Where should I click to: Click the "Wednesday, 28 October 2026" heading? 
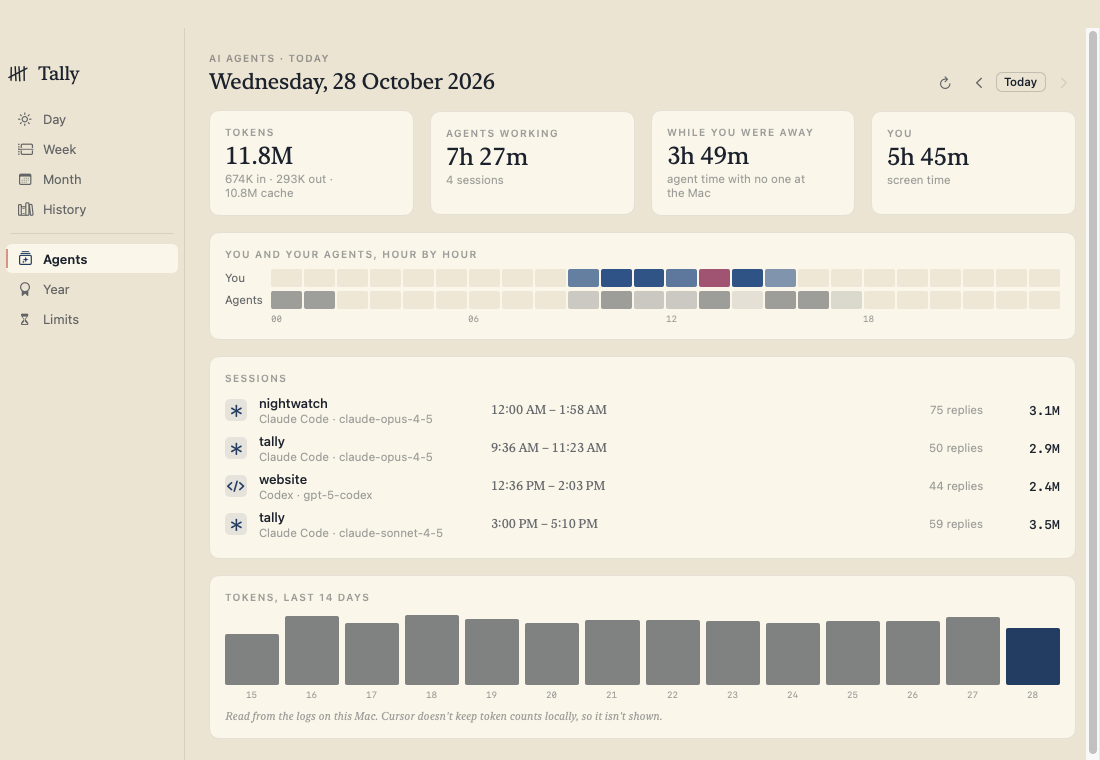pos(351,81)
